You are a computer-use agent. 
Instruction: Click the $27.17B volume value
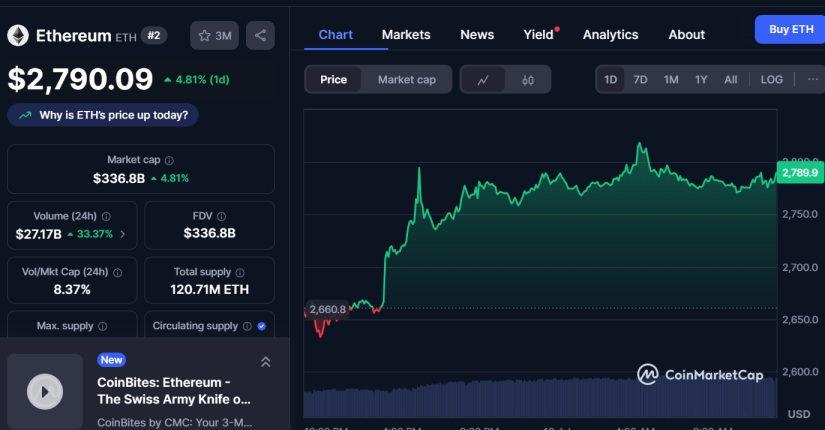pos(38,234)
